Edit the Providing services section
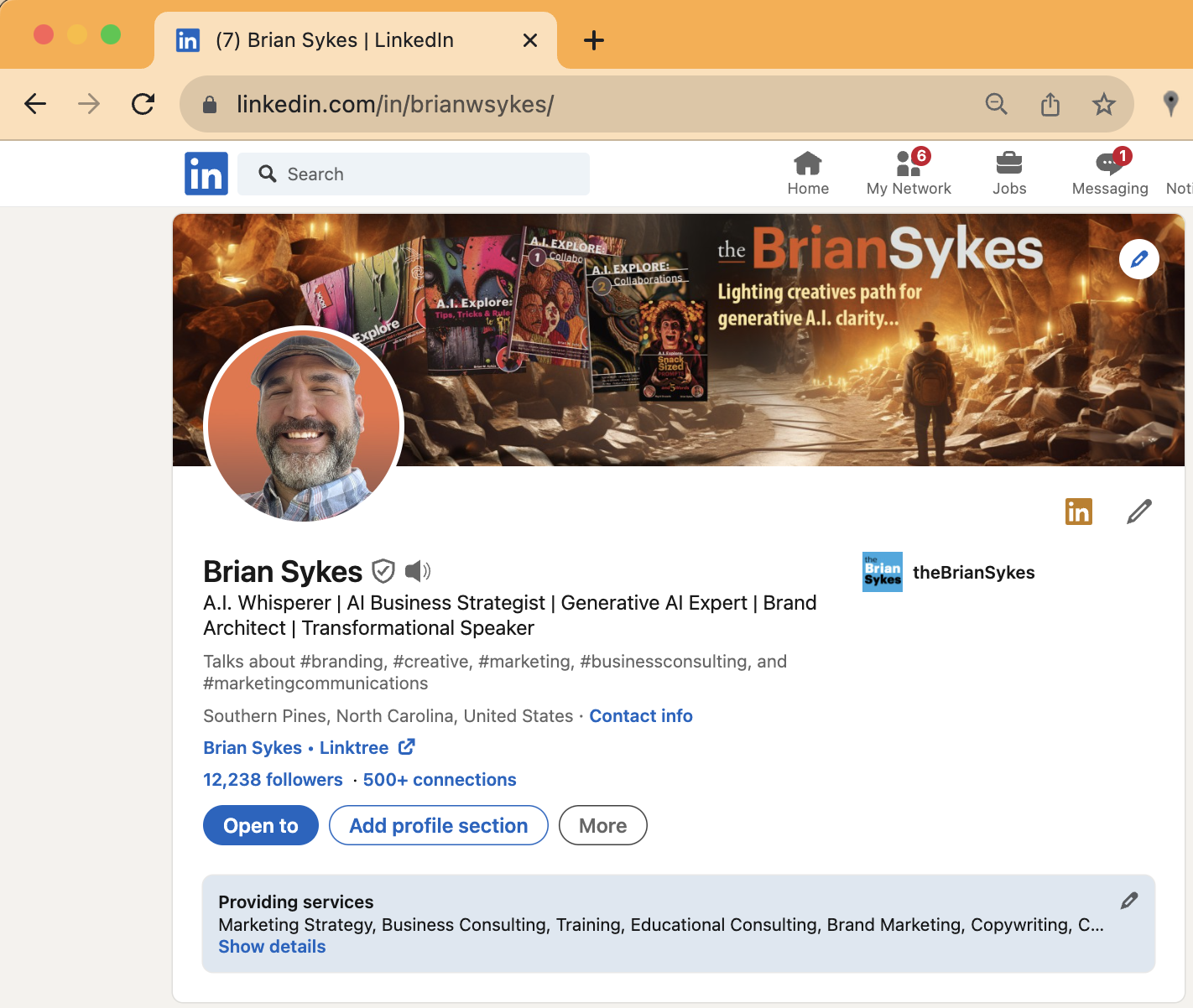 pos(1129,901)
